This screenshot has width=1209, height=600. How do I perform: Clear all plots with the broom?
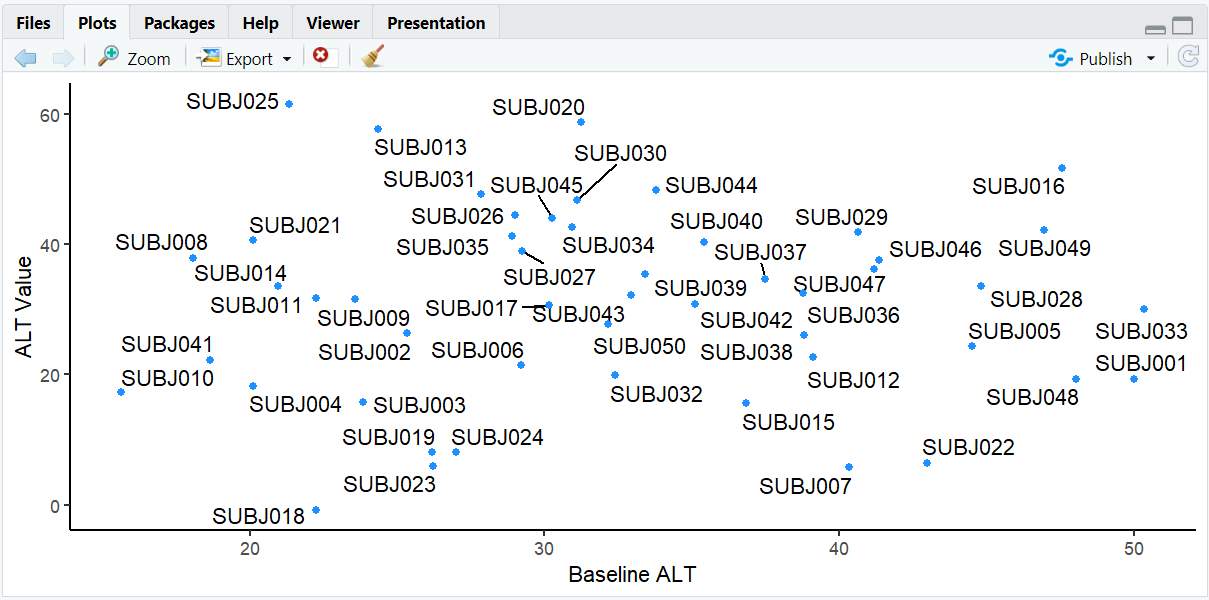[x=373, y=57]
